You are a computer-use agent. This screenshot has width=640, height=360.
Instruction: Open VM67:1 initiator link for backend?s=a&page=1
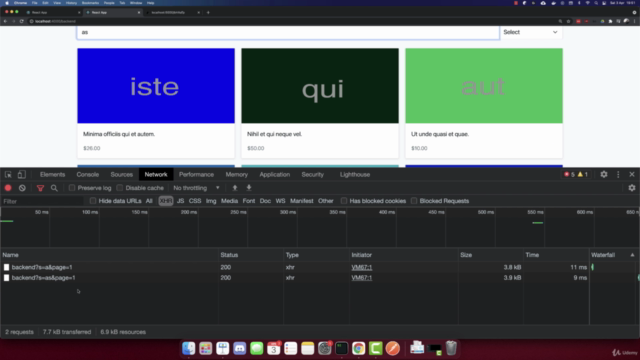pos(362,267)
